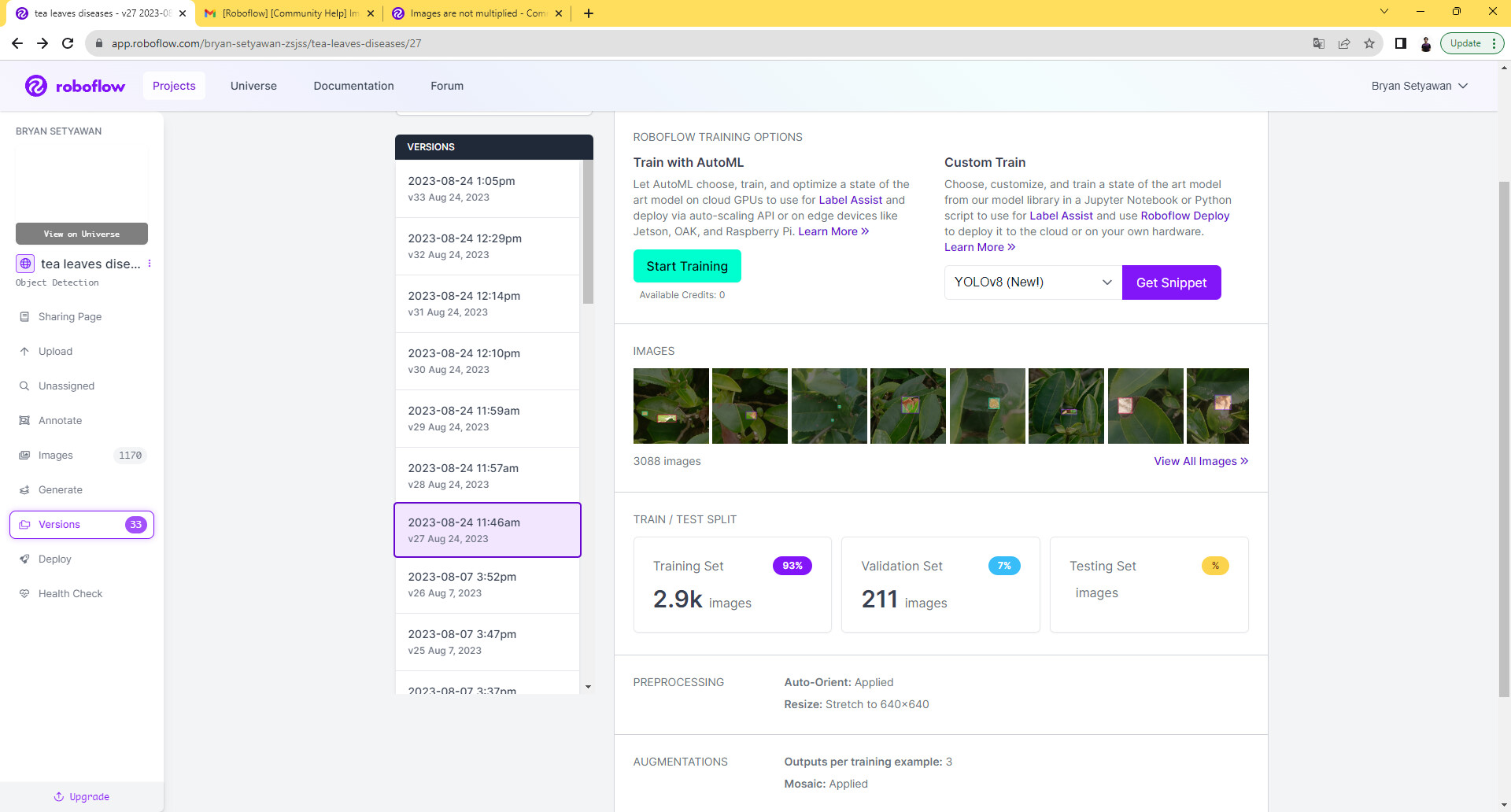The image size is (1511, 812).
Task: Open the Chrome profile avatar
Action: click(x=1426, y=43)
